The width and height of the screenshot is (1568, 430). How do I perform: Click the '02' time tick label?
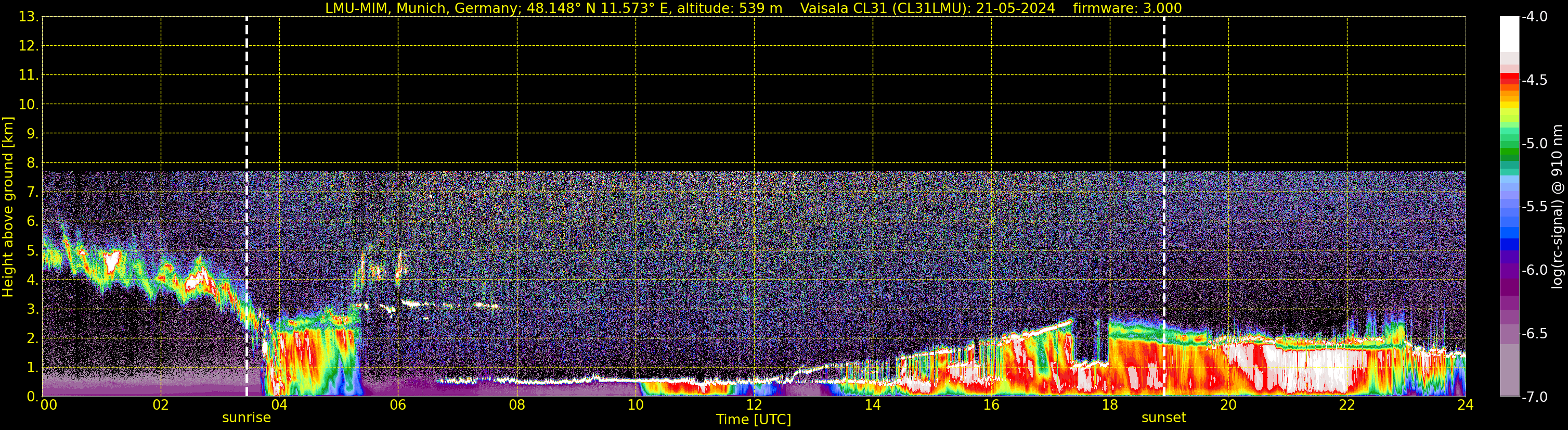(x=161, y=405)
